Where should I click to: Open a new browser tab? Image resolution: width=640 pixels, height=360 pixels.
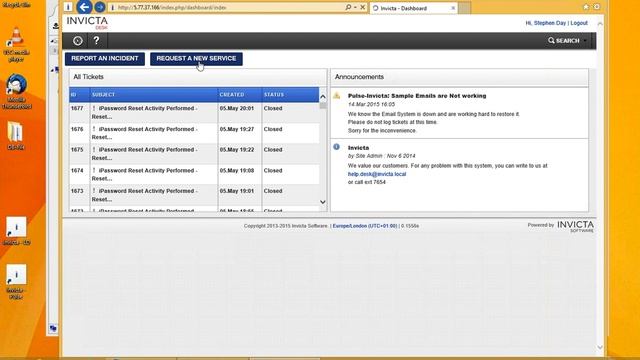point(464,8)
